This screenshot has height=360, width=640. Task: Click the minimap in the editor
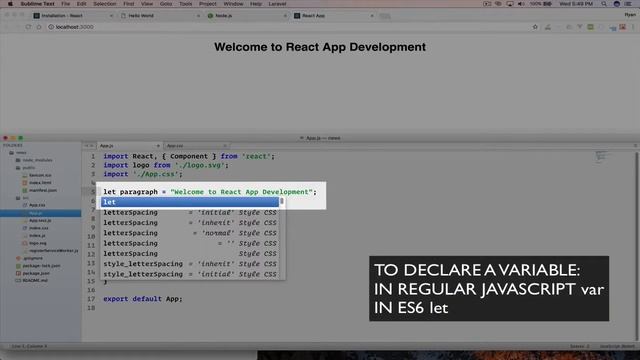coord(602,157)
